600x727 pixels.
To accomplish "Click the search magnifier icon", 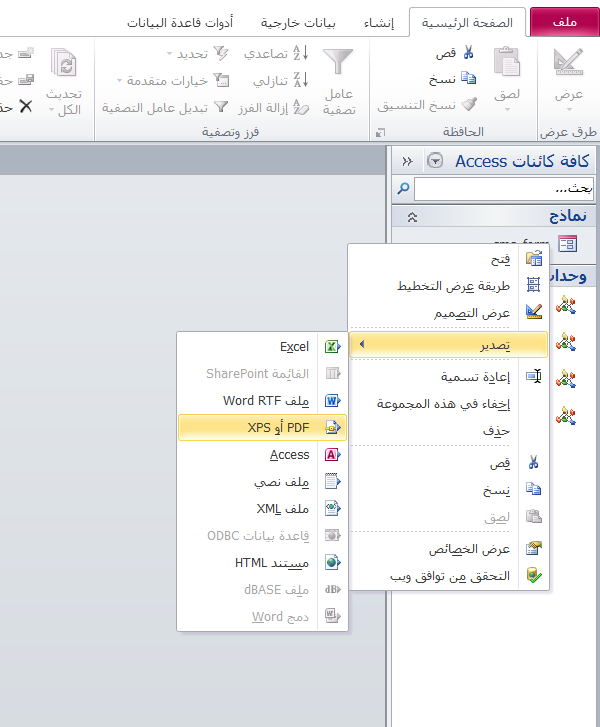I will 403,188.
